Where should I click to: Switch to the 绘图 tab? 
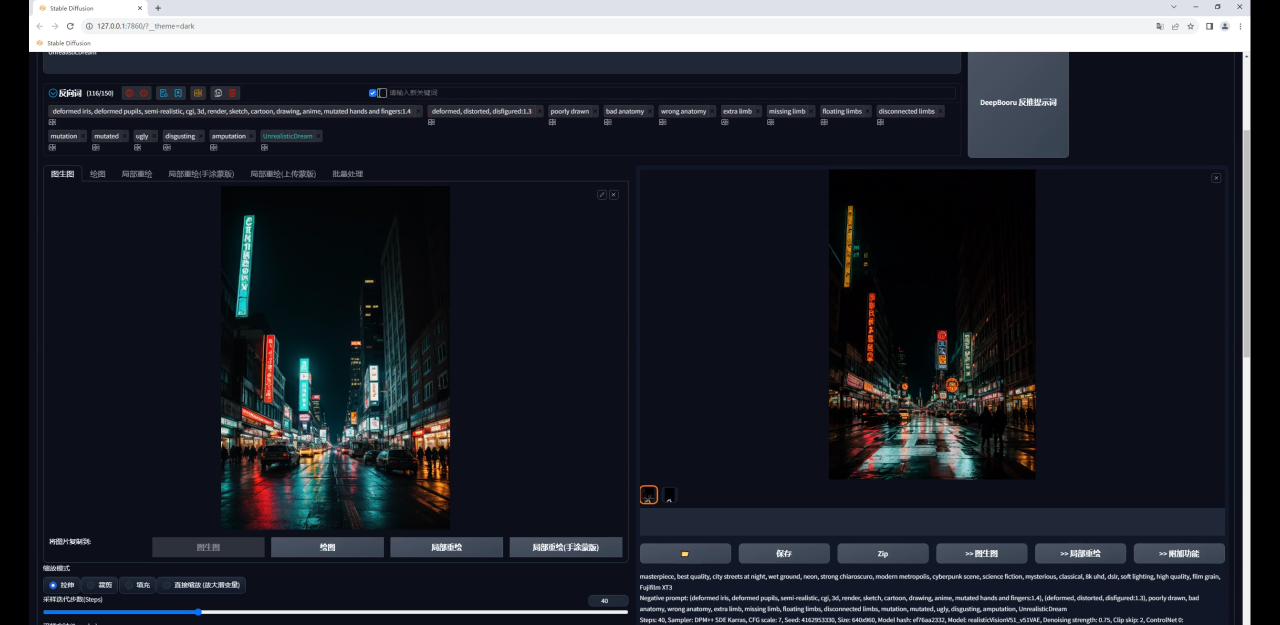click(98, 174)
